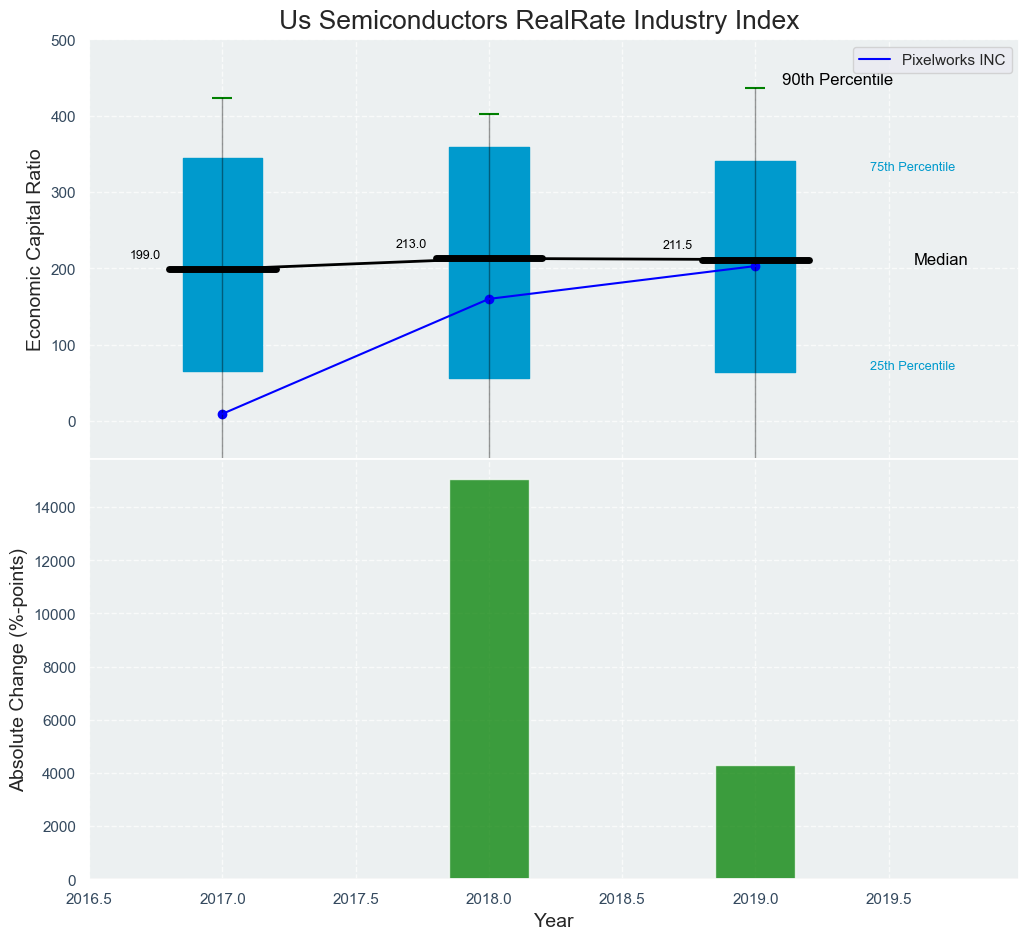
Task: Click the chart title text
Action: pos(539,20)
